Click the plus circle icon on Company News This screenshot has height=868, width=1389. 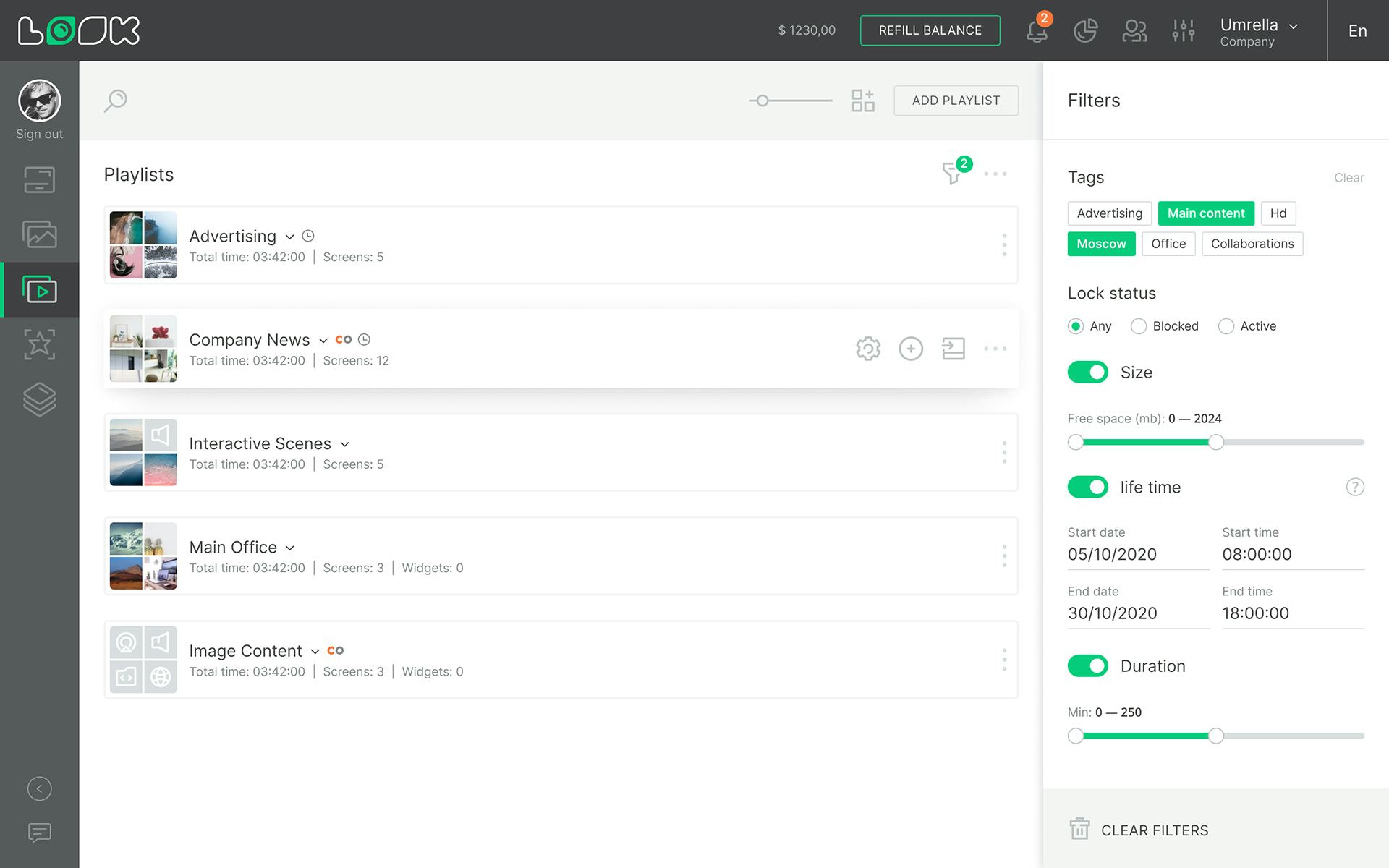(x=911, y=349)
